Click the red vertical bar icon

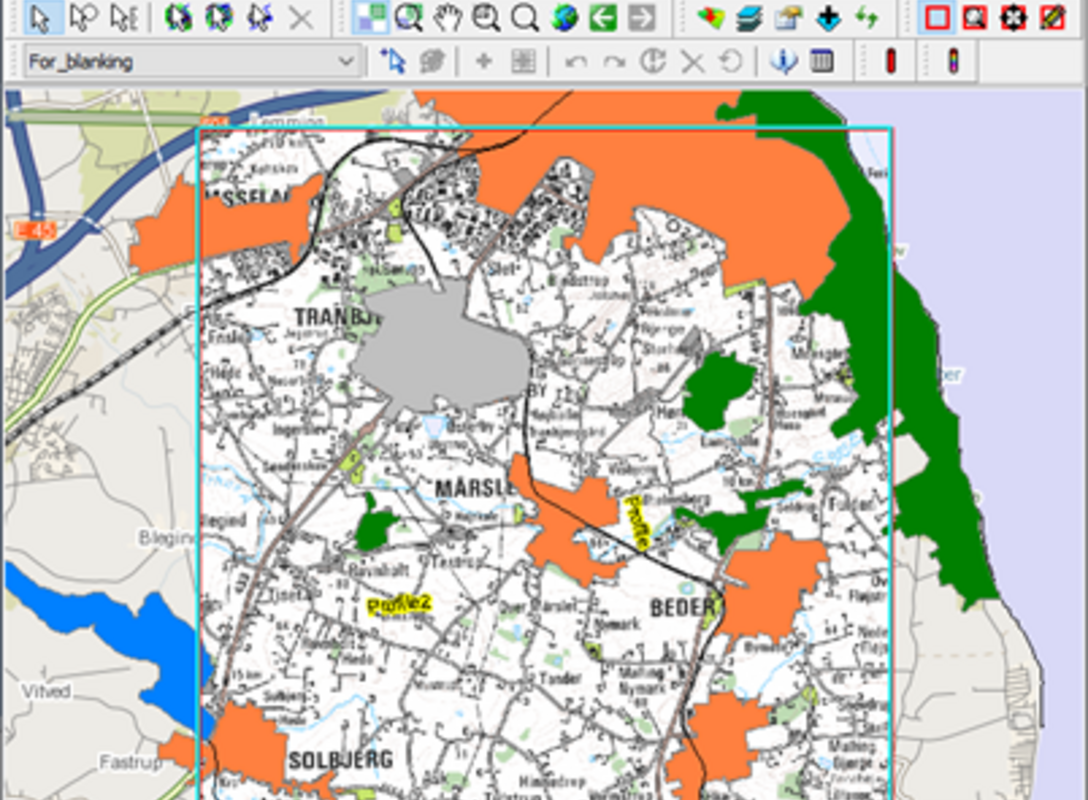tap(891, 61)
